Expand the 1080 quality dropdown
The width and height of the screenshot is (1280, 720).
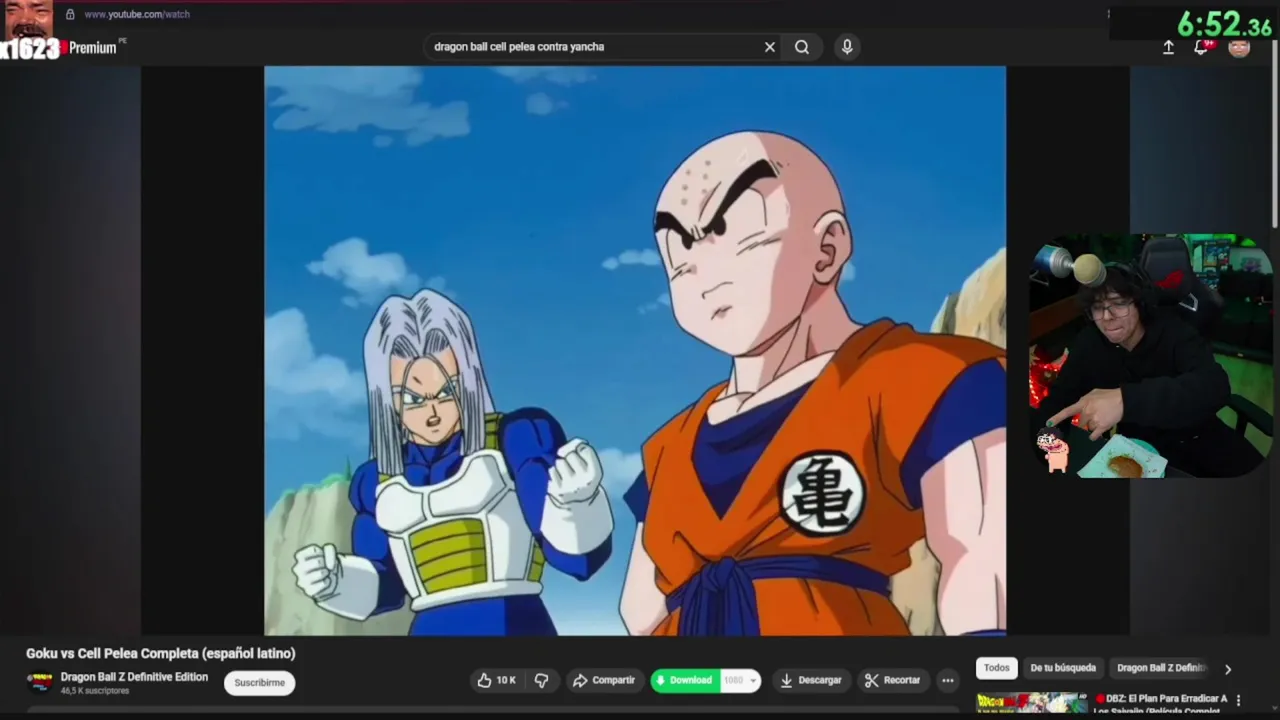coord(741,680)
